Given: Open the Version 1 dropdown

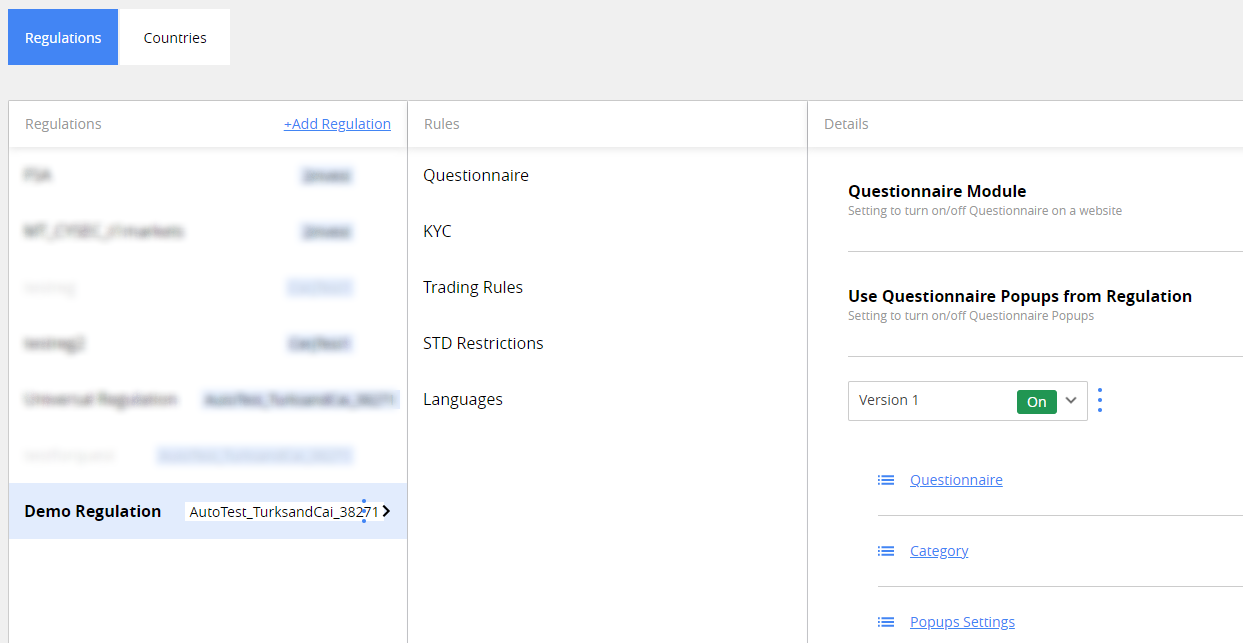Looking at the screenshot, I should pos(1071,400).
